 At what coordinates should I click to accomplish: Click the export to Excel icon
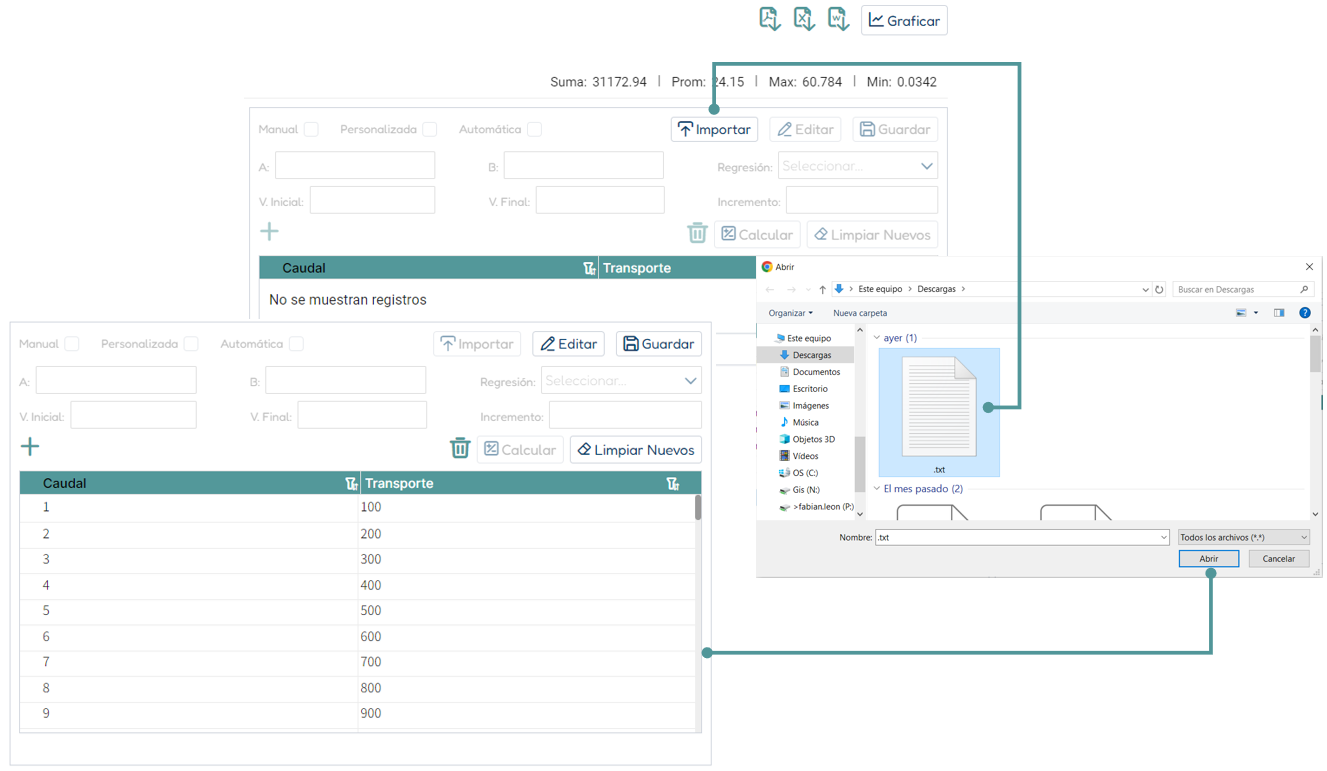804,19
